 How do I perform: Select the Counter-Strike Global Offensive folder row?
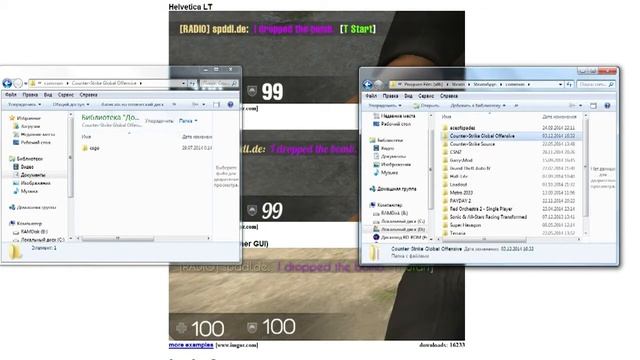point(513,136)
